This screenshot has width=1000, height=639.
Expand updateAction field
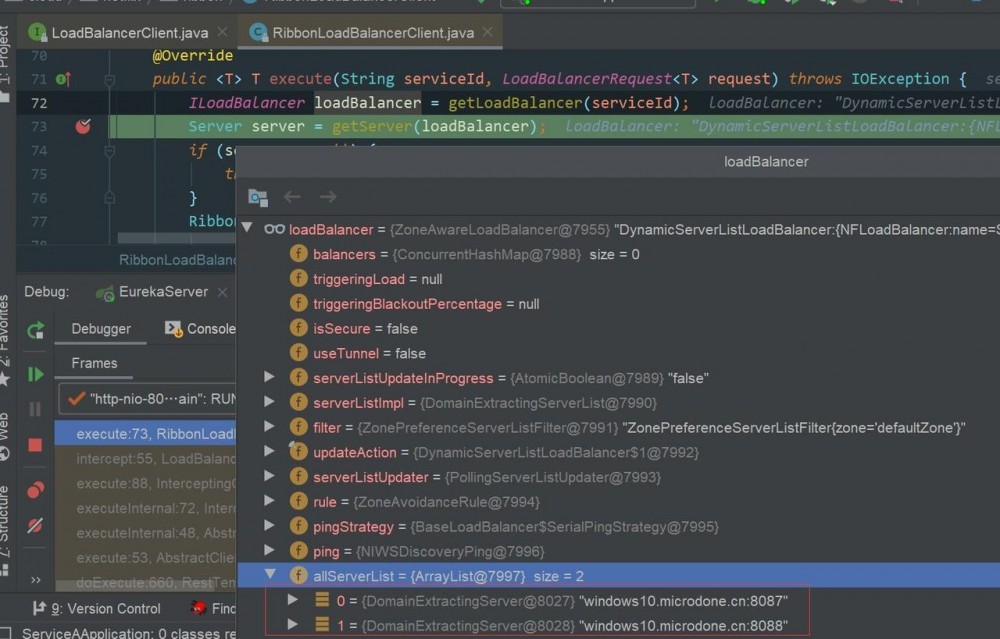tap(270, 452)
